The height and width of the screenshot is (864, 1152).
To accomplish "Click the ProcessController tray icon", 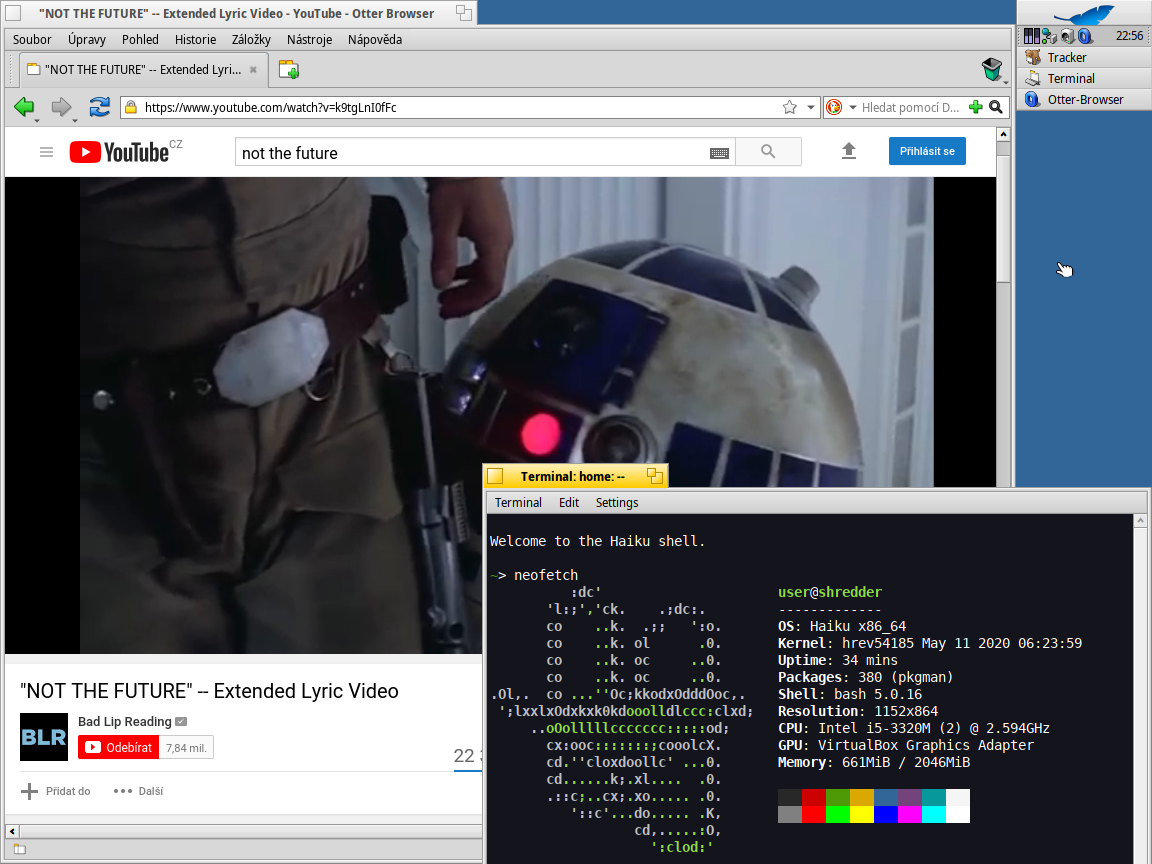I will tap(1032, 35).
